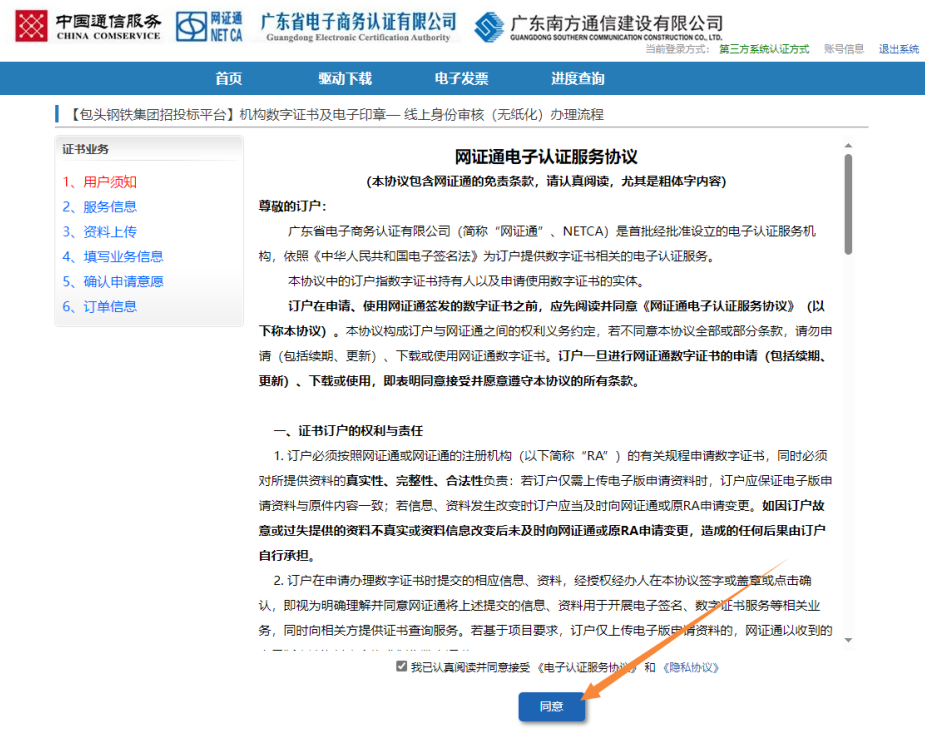Select step 2 服务信息 in sidebar
925x753 pixels.
(99, 207)
